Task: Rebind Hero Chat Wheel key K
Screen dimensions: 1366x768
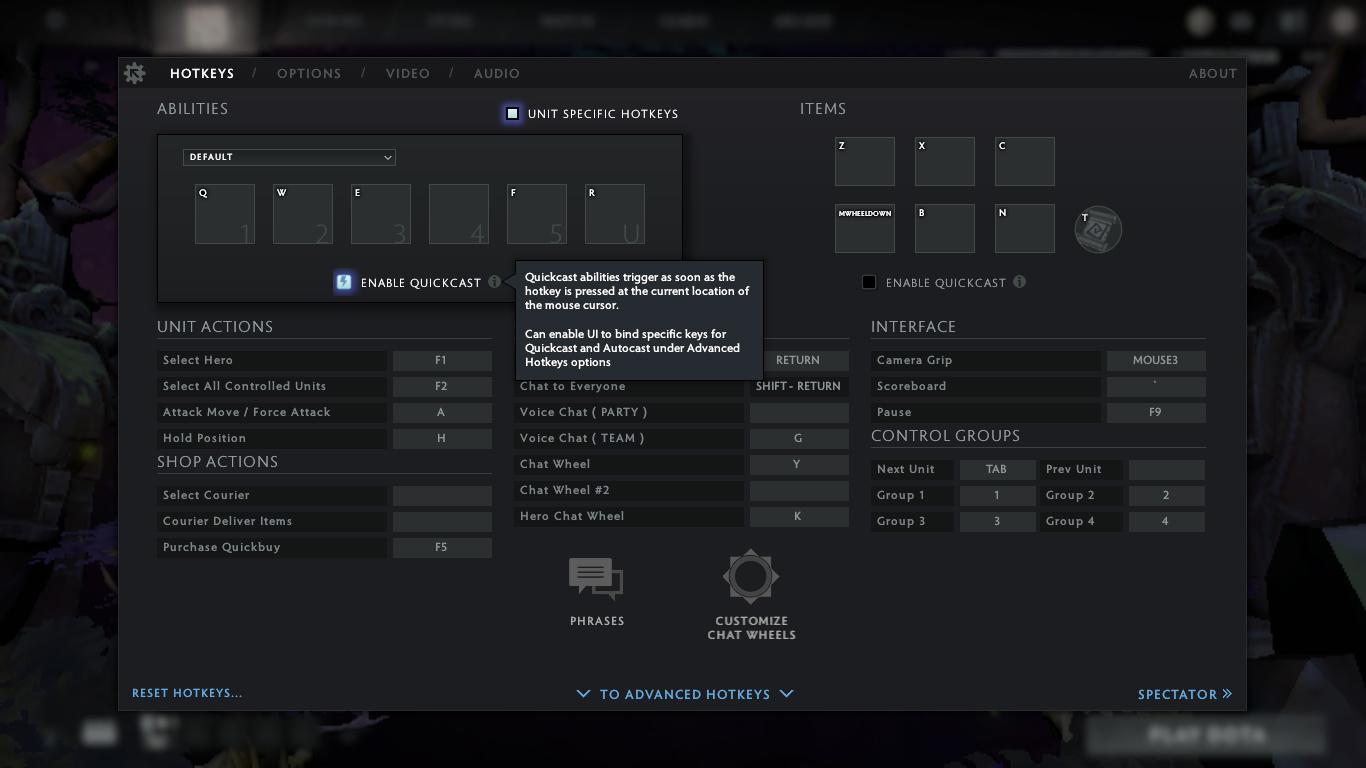Action: tap(799, 516)
